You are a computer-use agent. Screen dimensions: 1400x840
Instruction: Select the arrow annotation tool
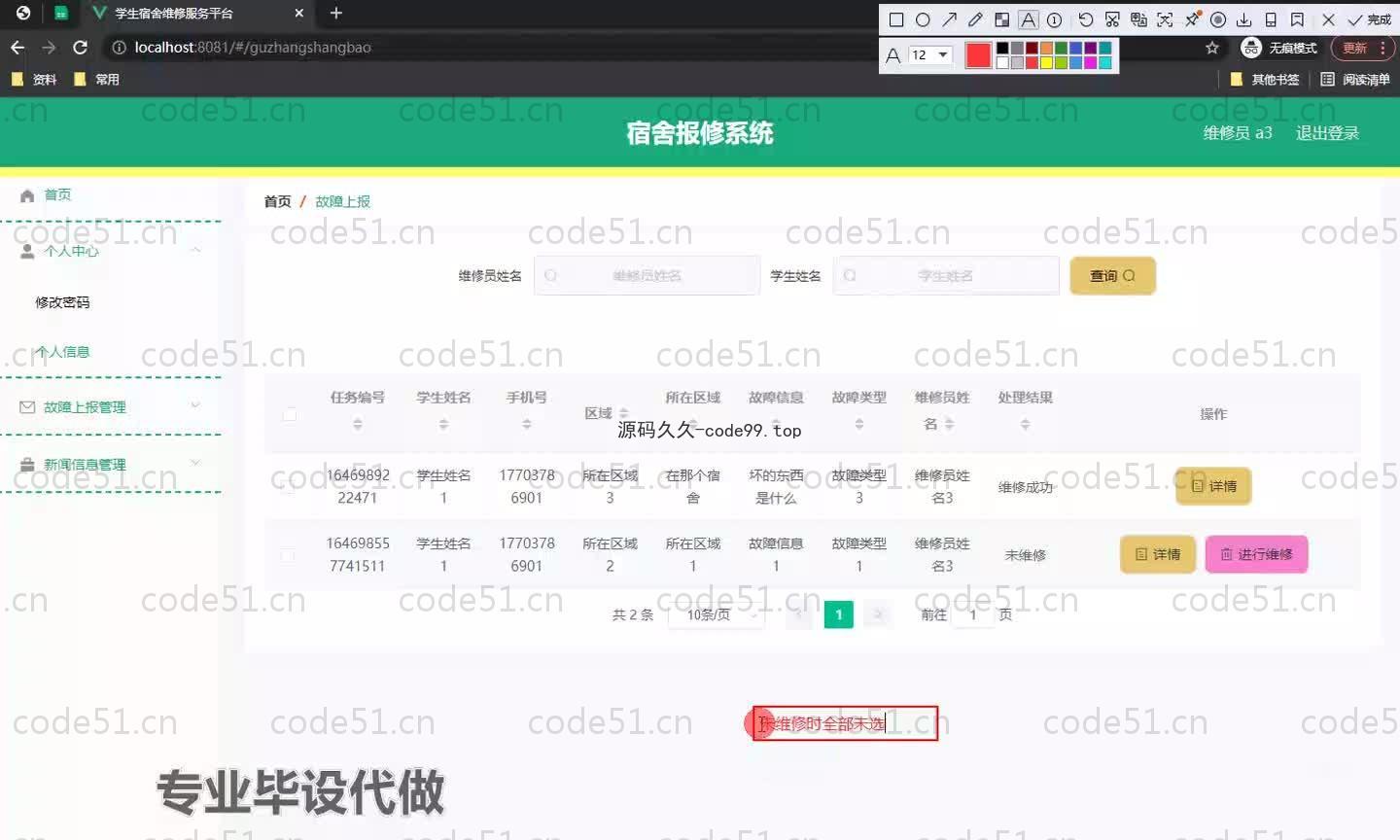[x=949, y=19]
